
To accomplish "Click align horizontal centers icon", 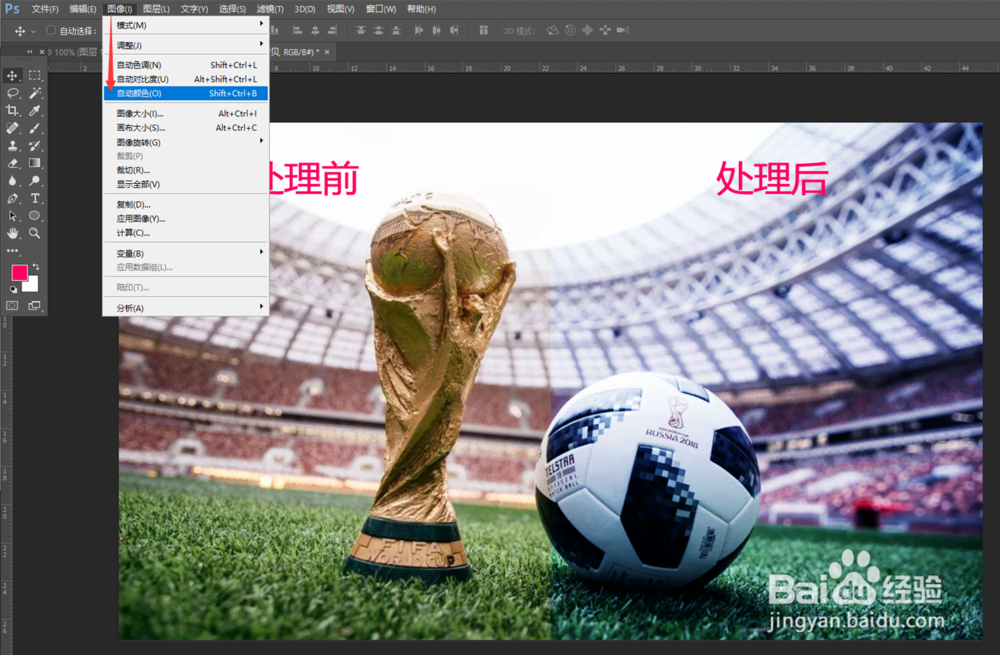I will (x=315, y=30).
